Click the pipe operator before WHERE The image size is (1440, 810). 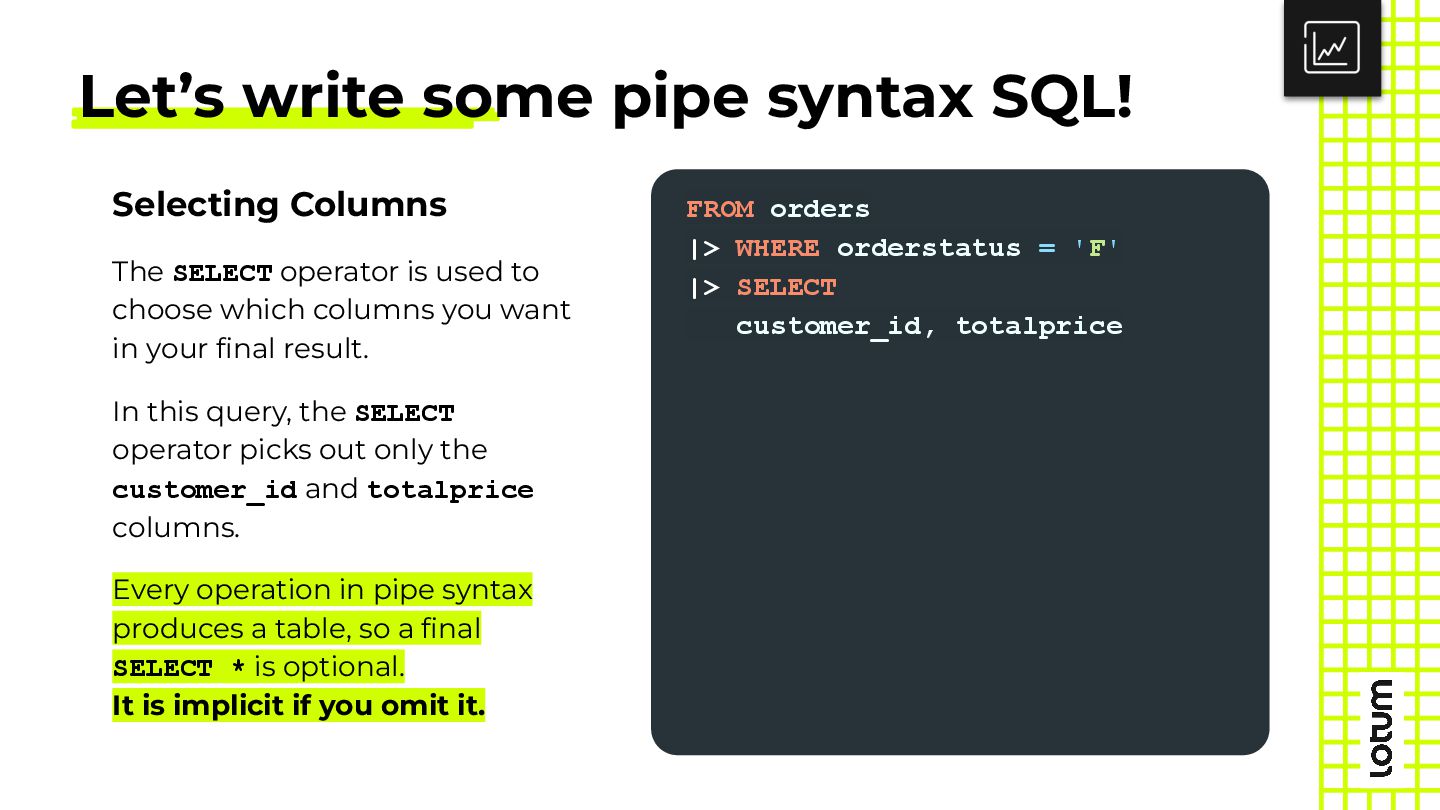[x=704, y=248]
